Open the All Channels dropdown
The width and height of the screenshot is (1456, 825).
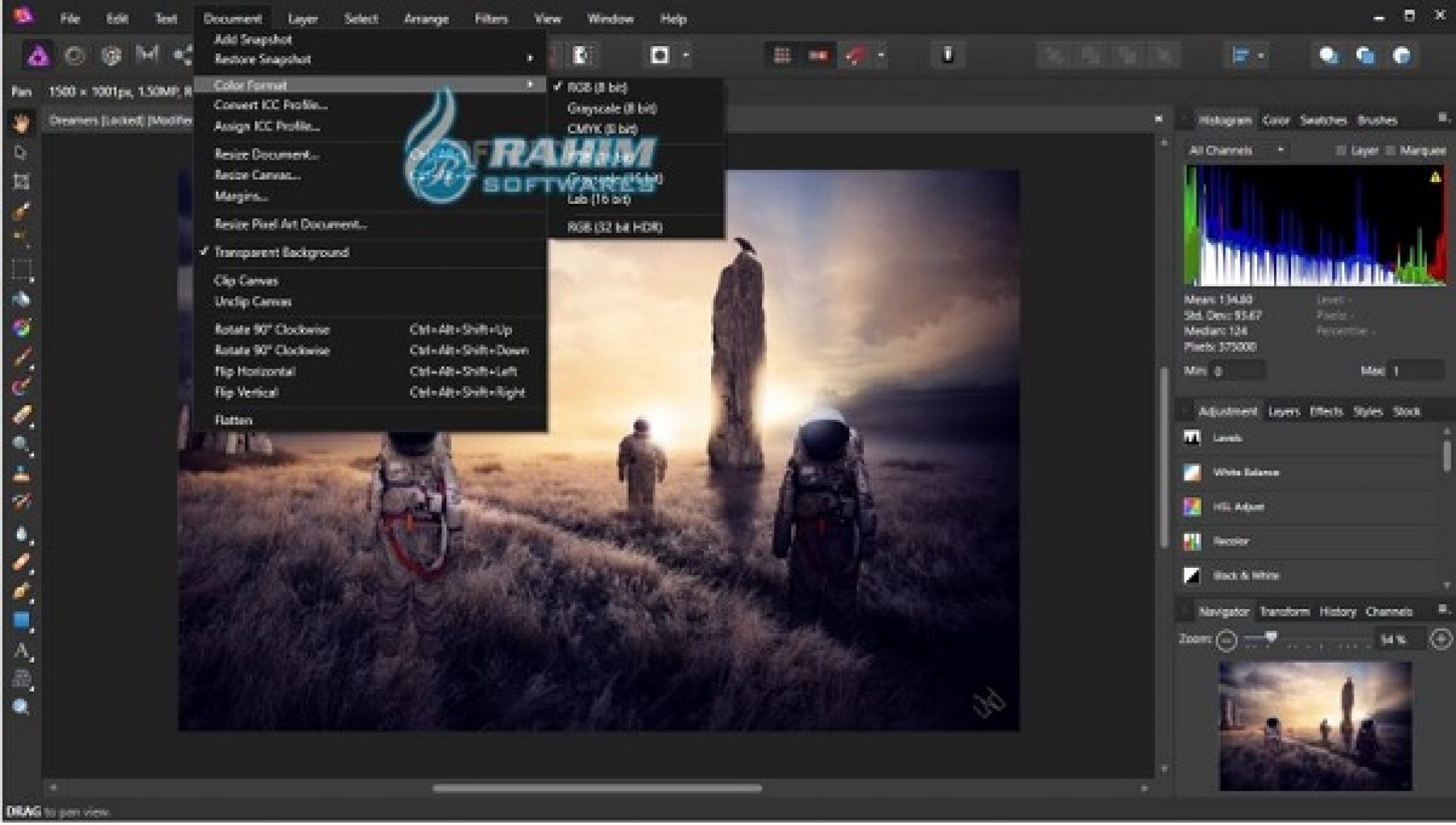[x=1236, y=151]
